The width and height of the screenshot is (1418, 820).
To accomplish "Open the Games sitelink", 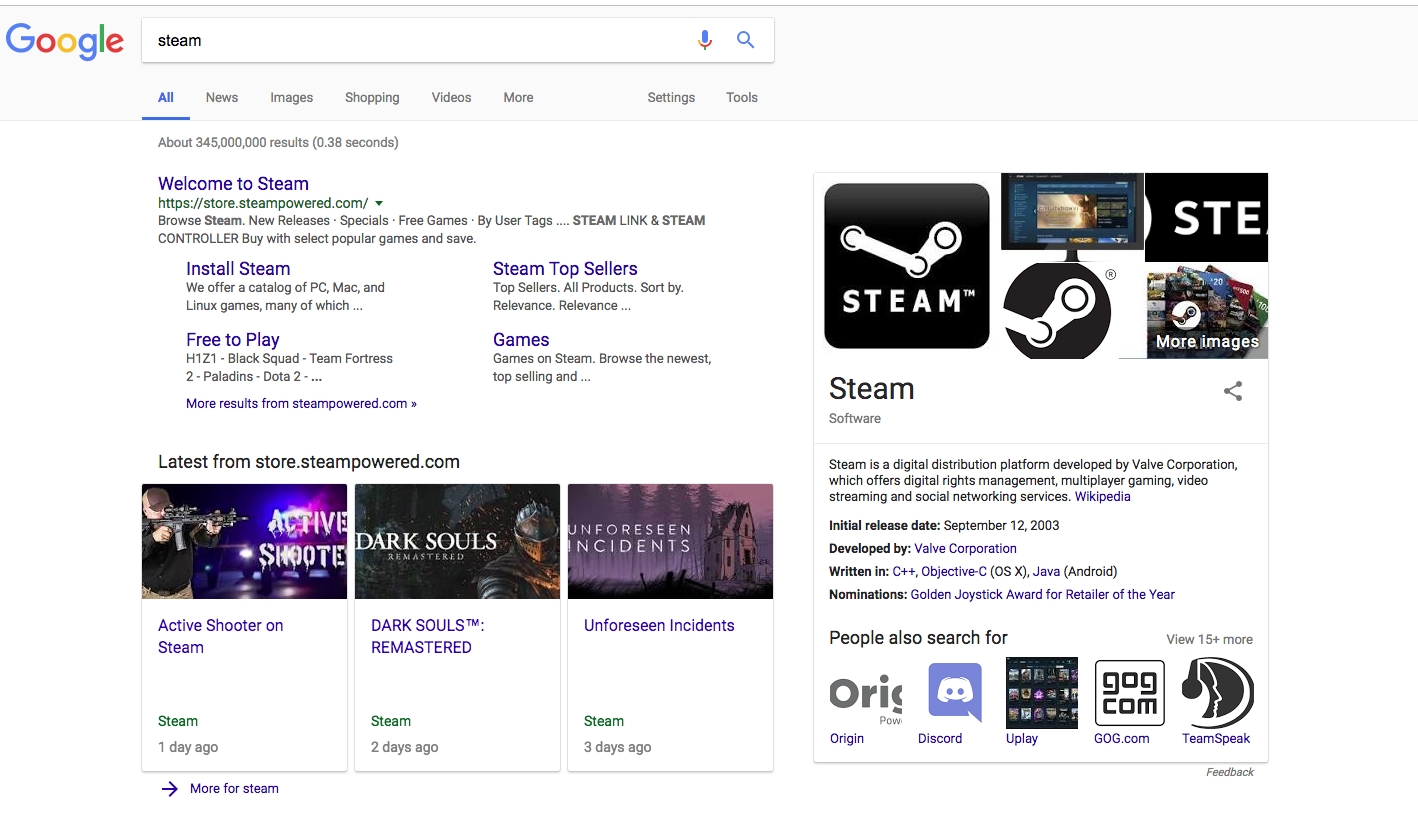I will click(521, 340).
